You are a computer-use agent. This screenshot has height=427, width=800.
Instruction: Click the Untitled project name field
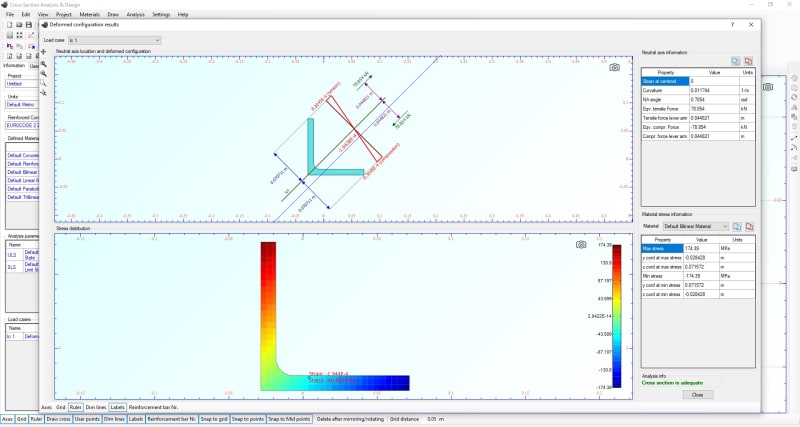22,84
